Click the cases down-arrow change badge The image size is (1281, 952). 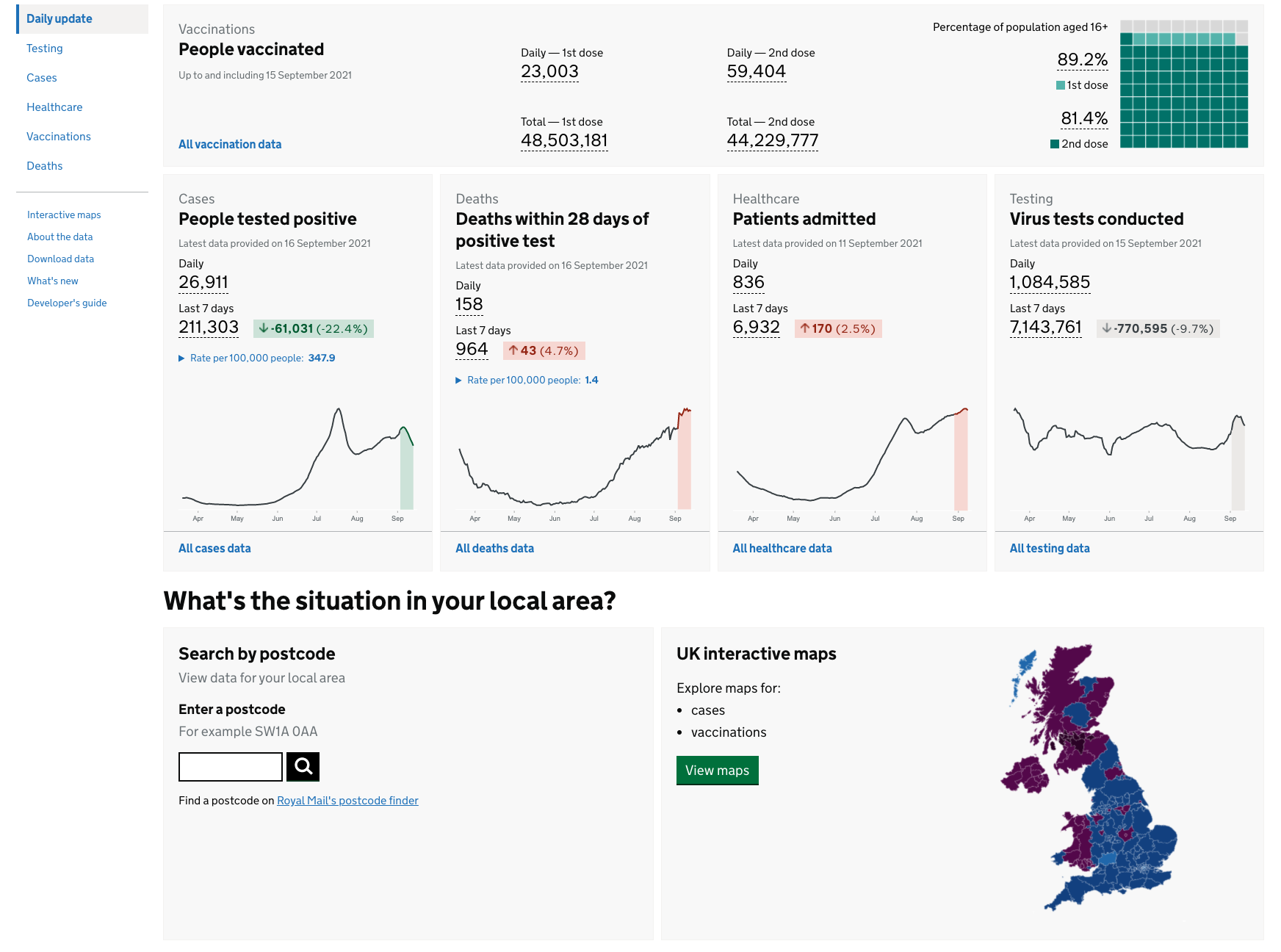coord(313,329)
